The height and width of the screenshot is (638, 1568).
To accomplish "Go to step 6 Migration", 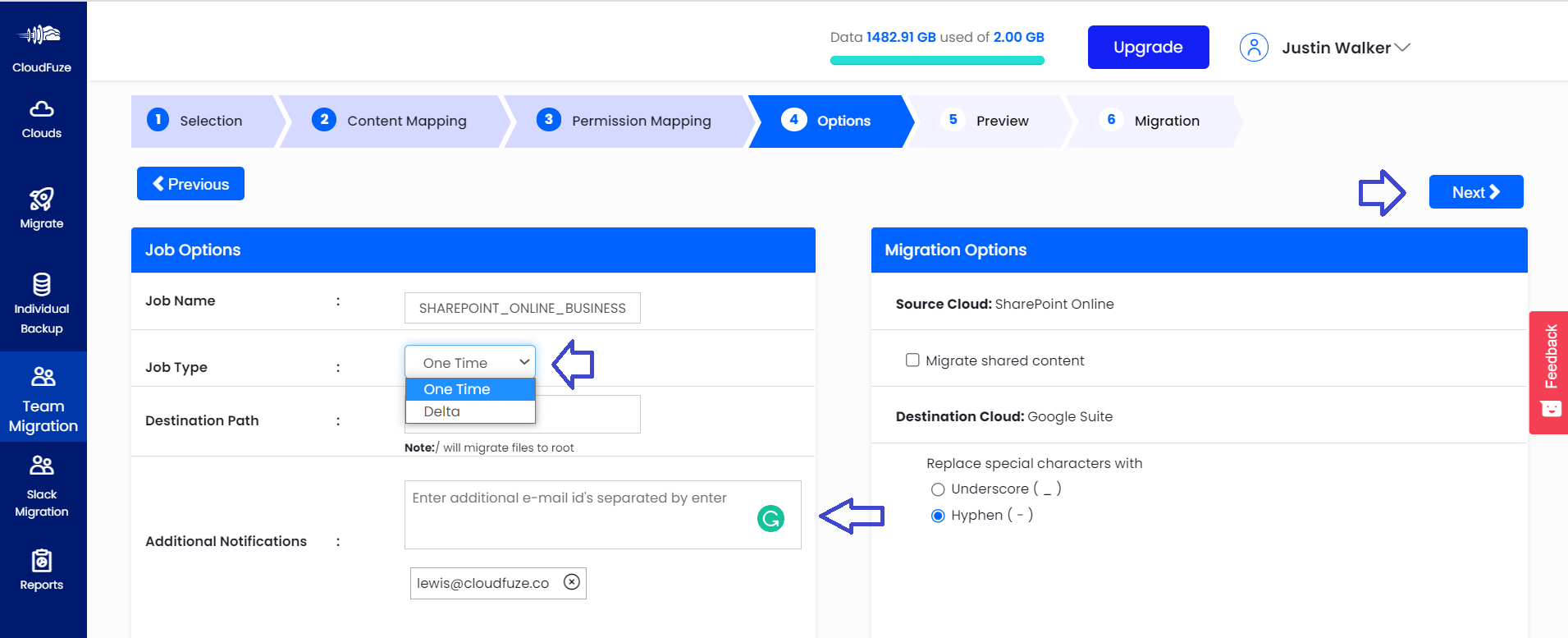I will pos(1153,121).
